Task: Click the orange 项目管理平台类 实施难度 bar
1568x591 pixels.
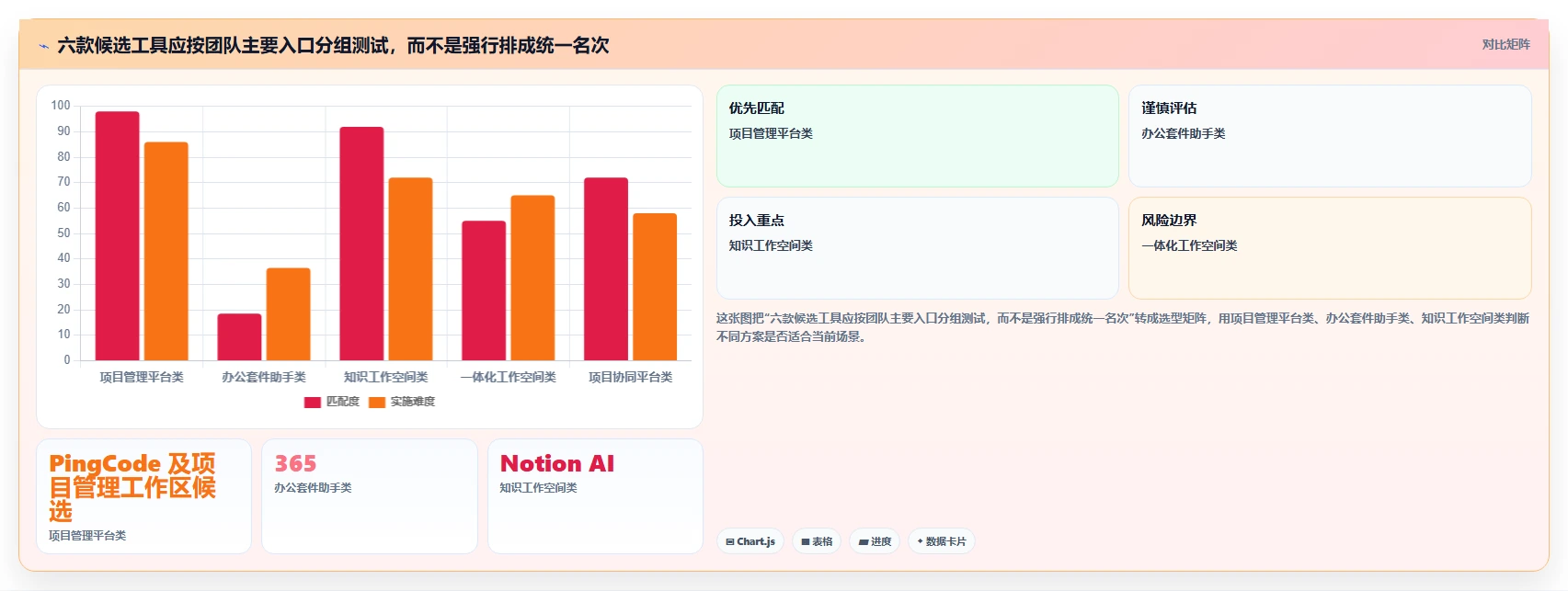Action: coord(166,251)
